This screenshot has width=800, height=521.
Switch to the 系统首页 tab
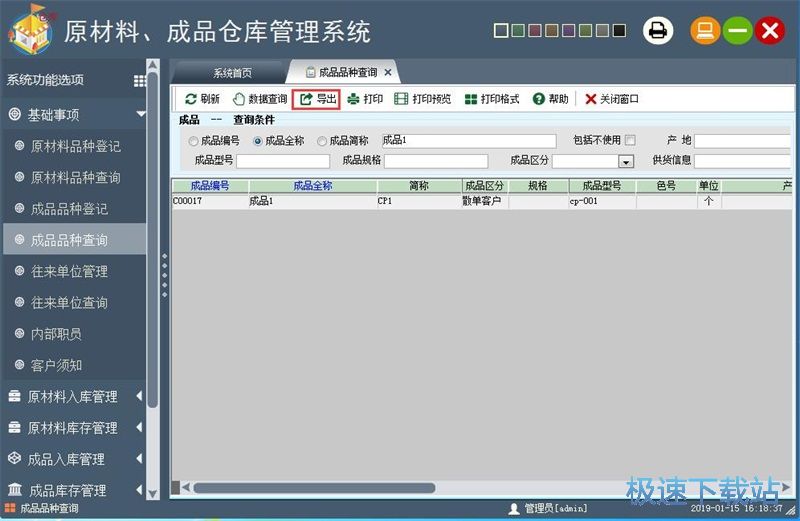tap(232, 73)
